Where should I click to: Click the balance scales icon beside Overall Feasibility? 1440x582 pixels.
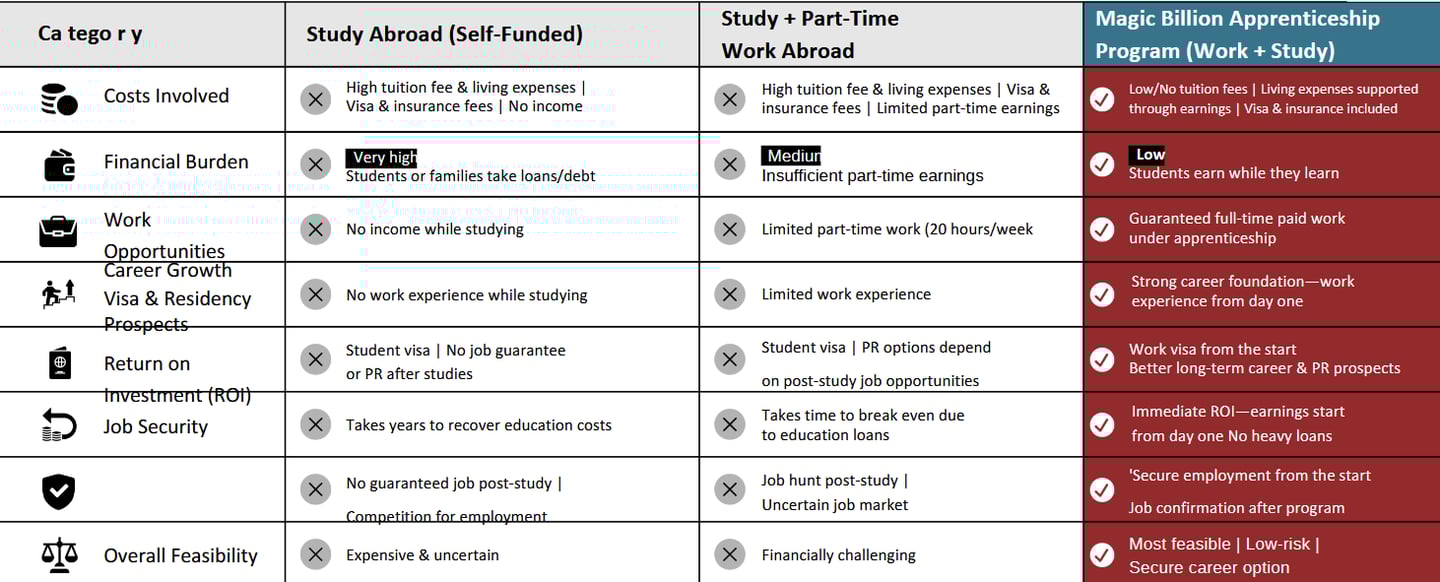click(x=59, y=554)
